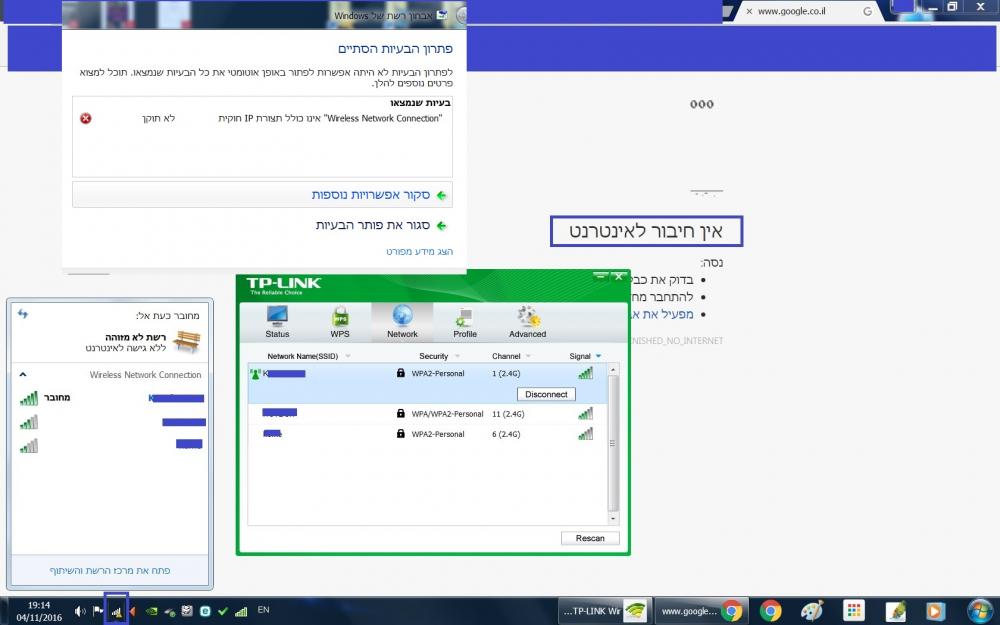Screen dimensions: 1000x625
Task: Open the pencil notepad app on taskbar
Action: point(895,611)
